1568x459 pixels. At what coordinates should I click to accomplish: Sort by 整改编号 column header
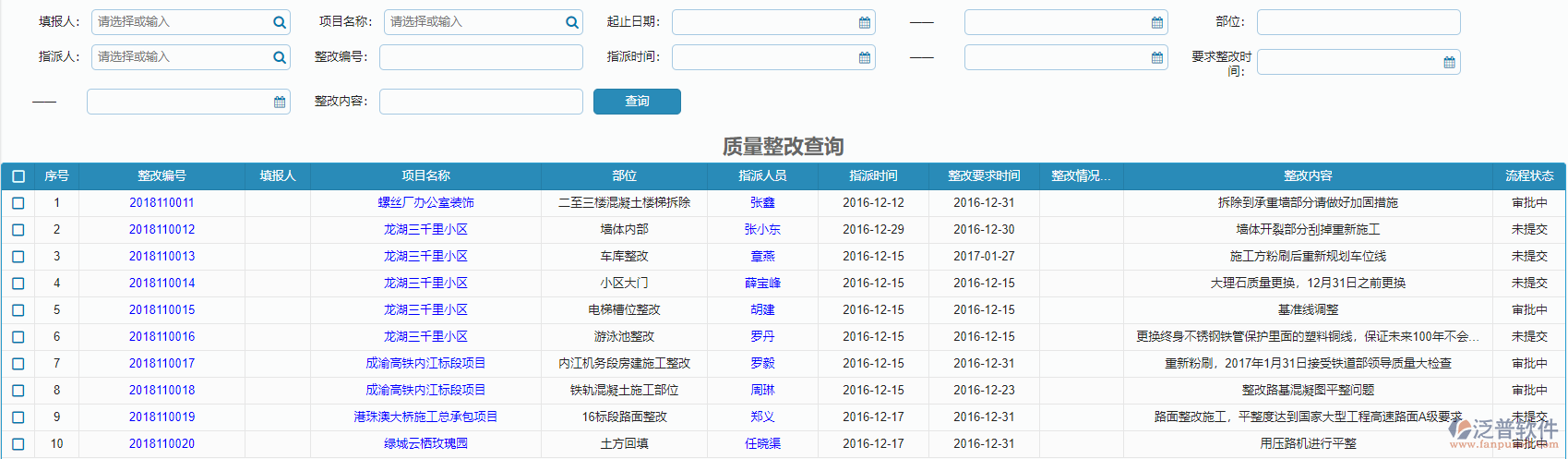(x=162, y=175)
